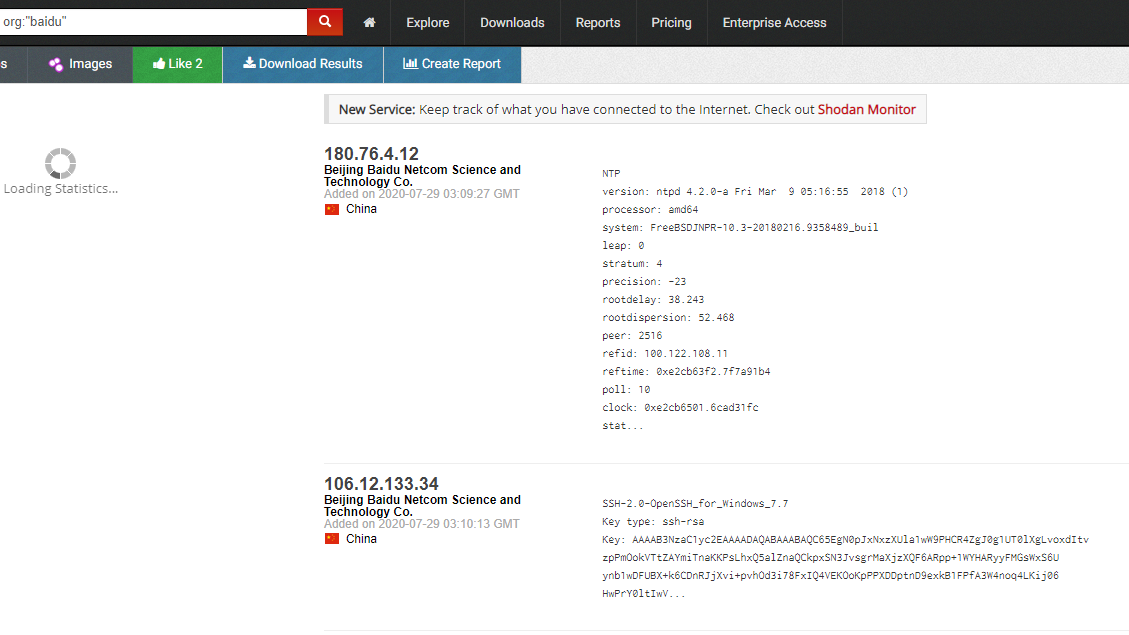Click the 'refid: 100.122.108.11' line
The image size is (1129, 635).
[665, 353]
